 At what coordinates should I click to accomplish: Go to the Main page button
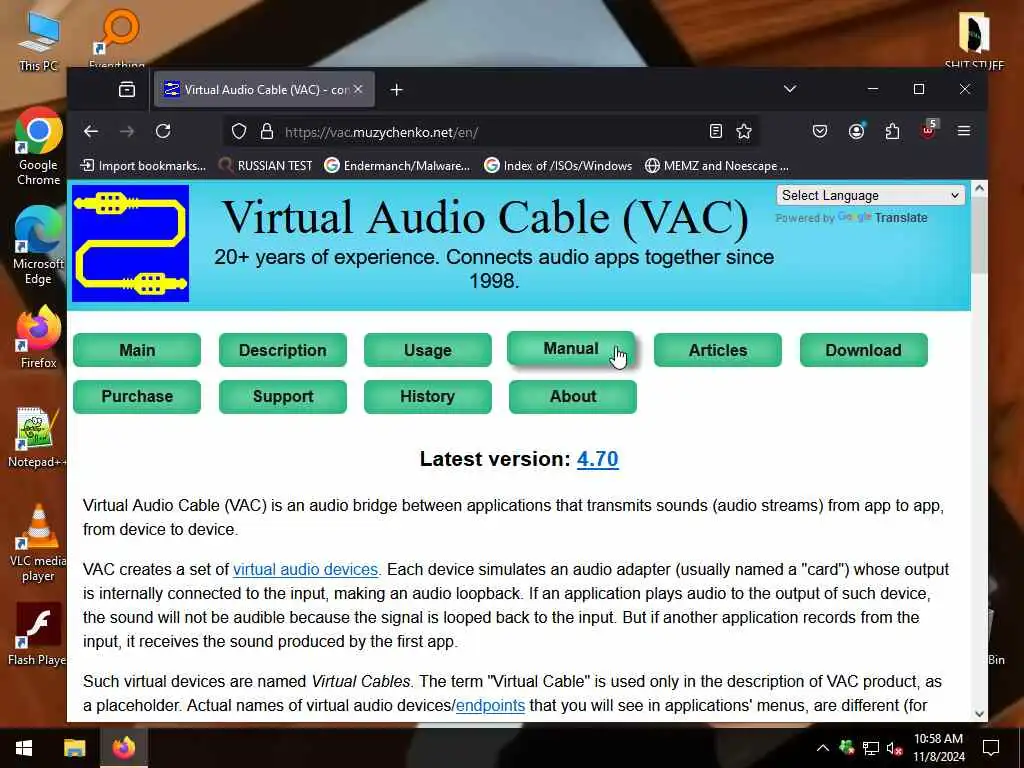[137, 350]
